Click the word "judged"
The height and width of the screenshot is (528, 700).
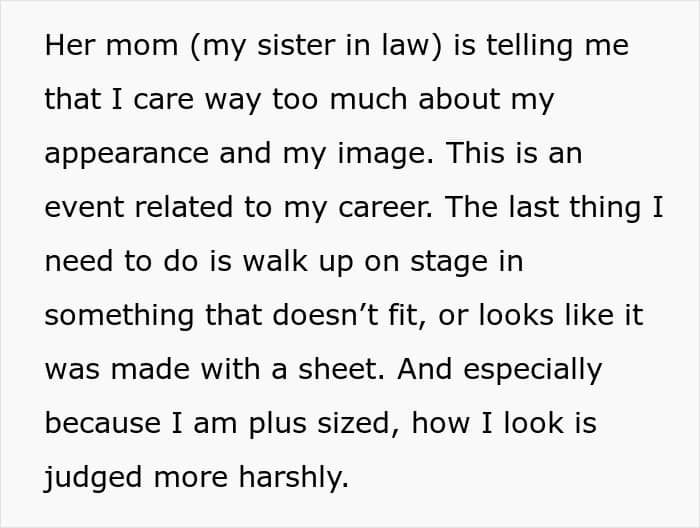(x=93, y=479)
